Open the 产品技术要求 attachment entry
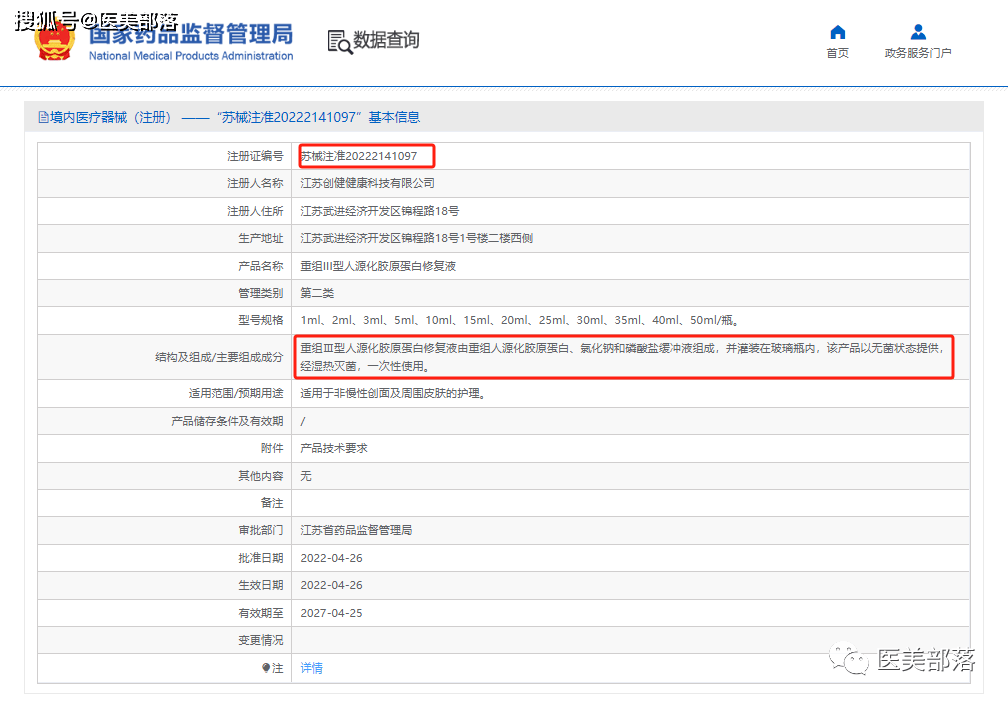Viewport: 1008px width, 704px height. tap(334, 448)
